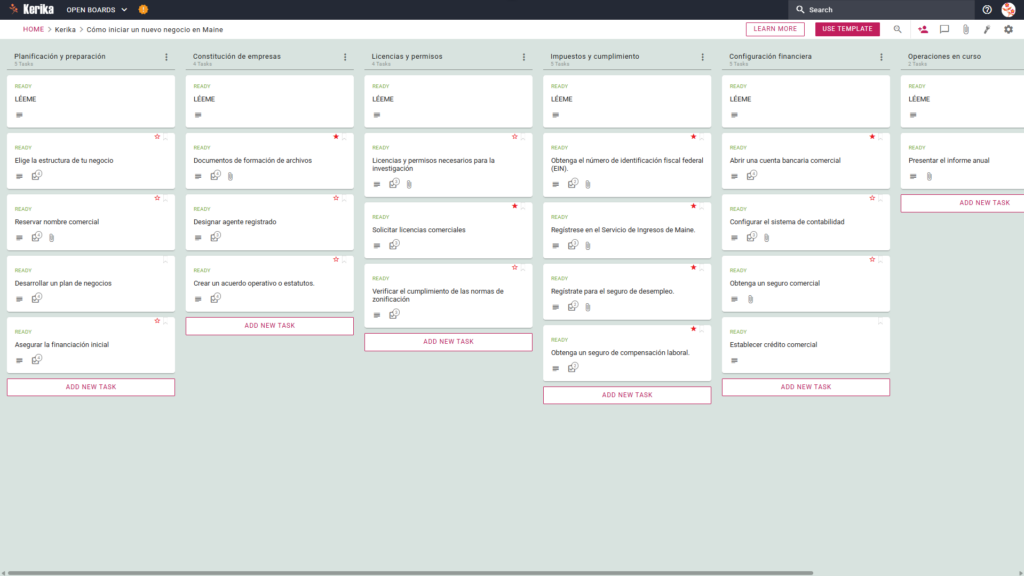Toggle star on Crear un acuerdo operativo
This screenshot has height=576, width=1024.
point(336,259)
